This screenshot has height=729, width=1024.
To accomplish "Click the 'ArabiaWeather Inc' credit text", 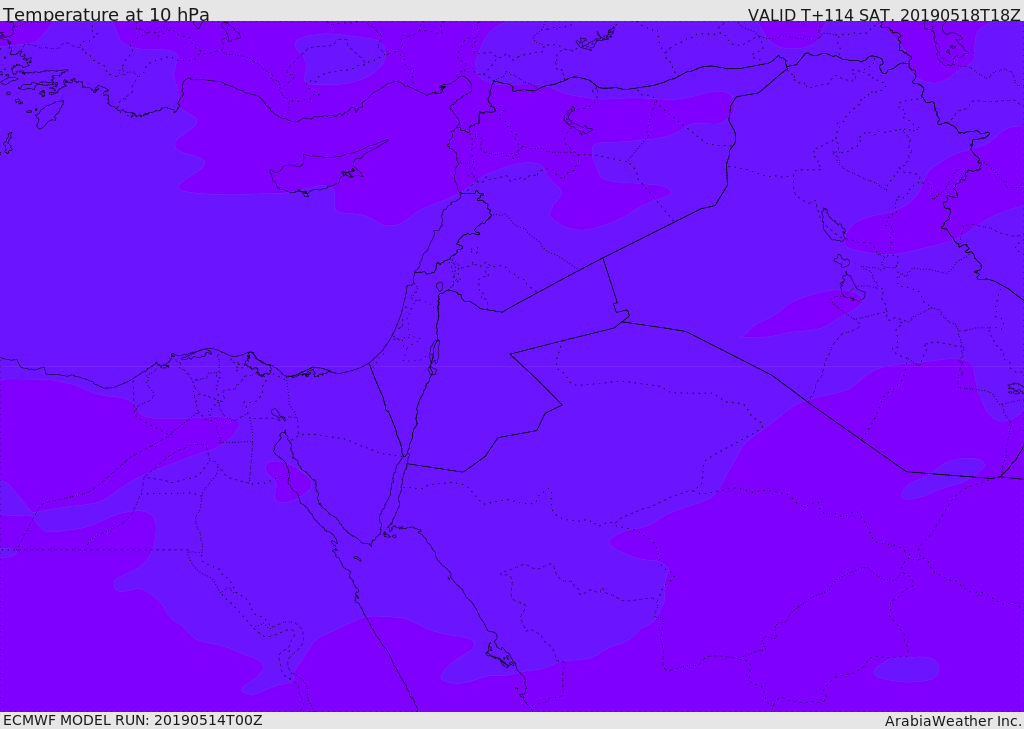I will 952,721.
